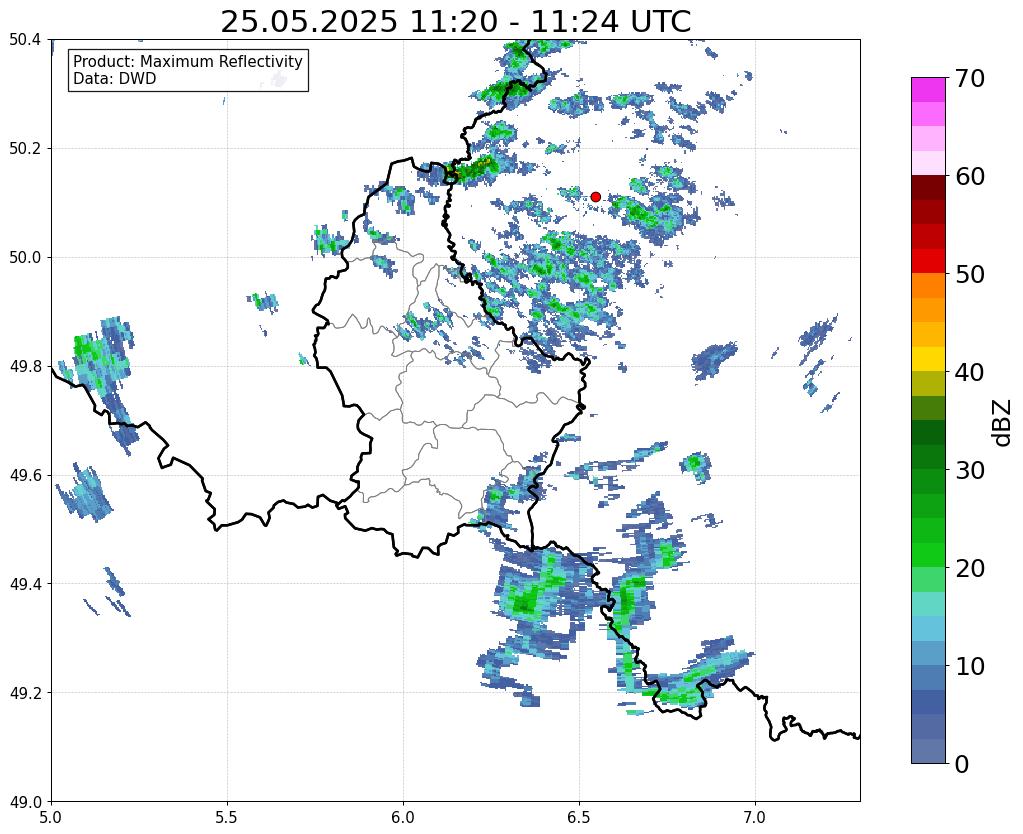Click the 10 tick on the colorbar
Viewport: 1023px width, 834px height.
pyautogui.click(x=970, y=666)
